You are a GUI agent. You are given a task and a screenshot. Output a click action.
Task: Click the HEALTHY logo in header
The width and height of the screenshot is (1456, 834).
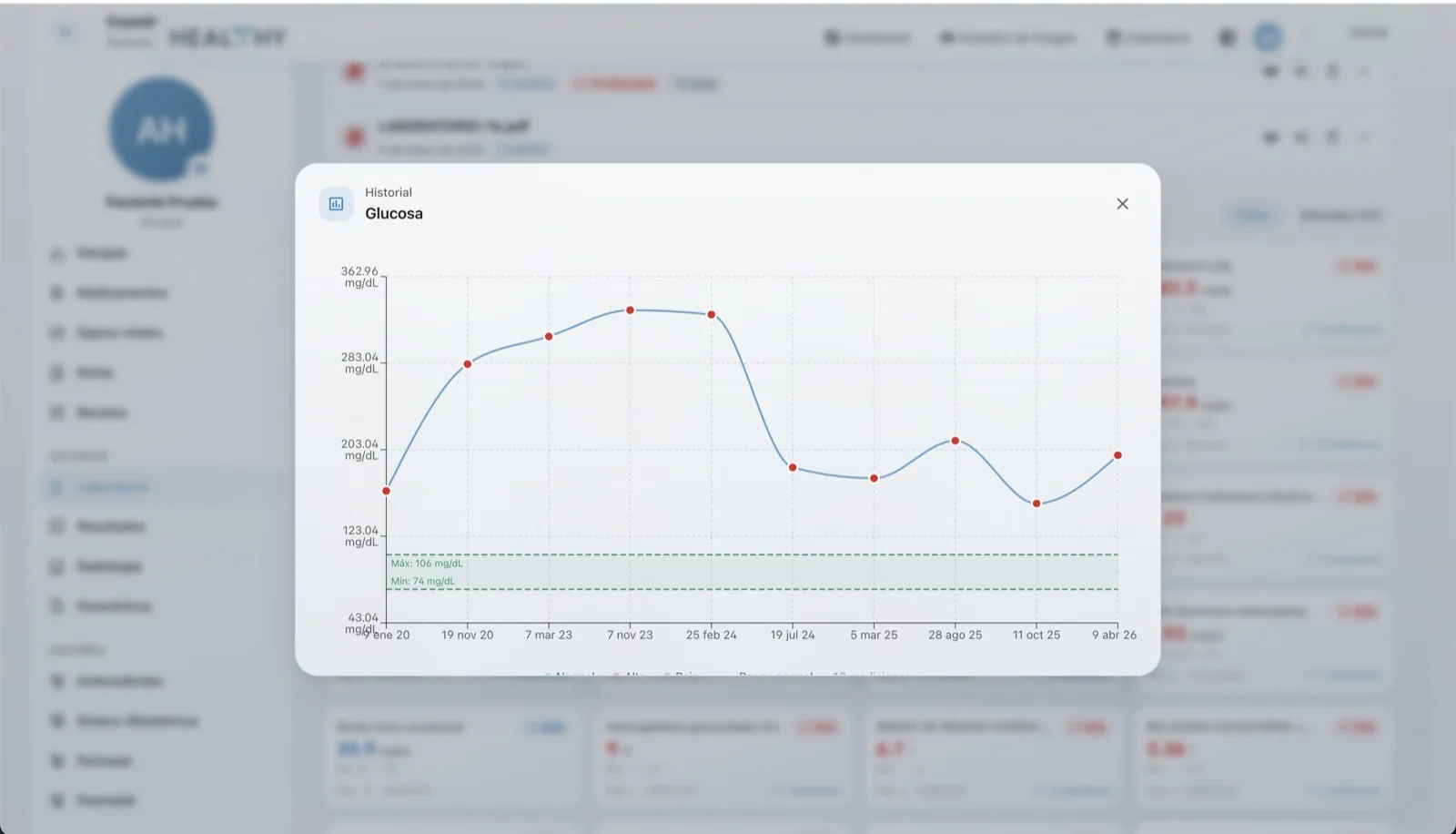click(227, 37)
